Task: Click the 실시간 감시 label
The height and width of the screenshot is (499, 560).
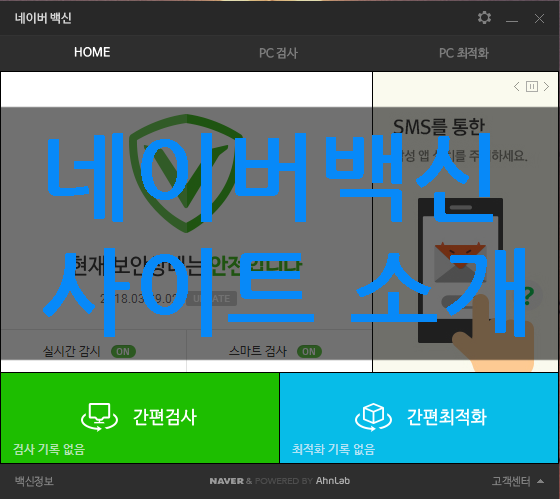Action: 72,351
